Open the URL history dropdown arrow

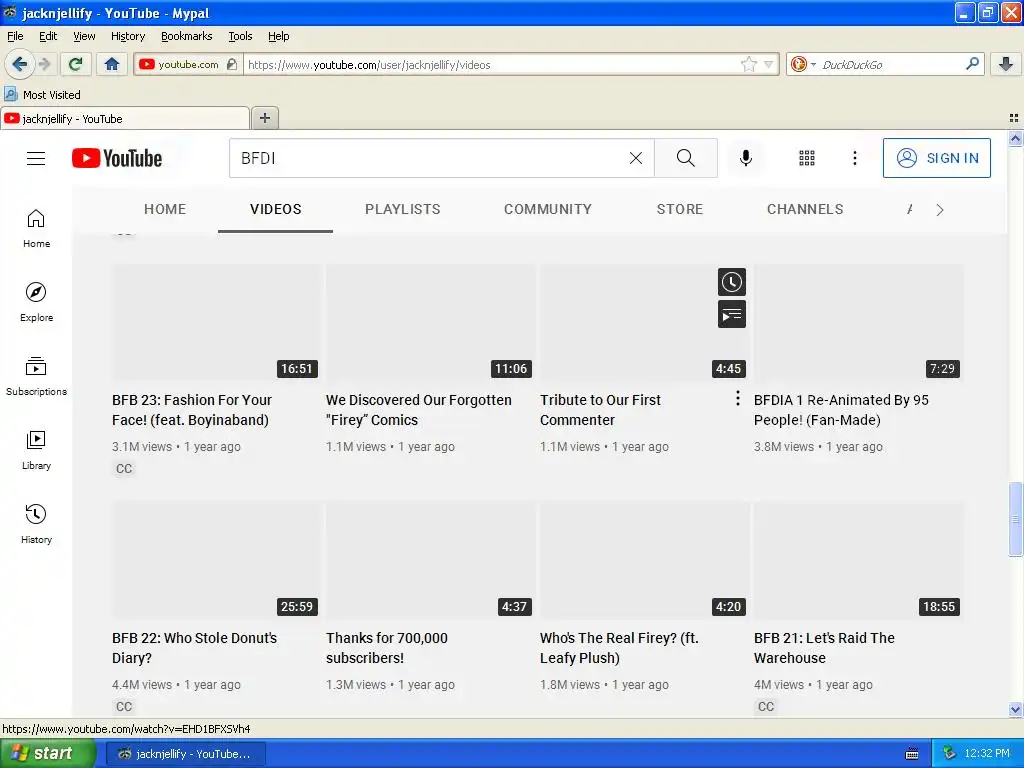(x=769, y=64)
